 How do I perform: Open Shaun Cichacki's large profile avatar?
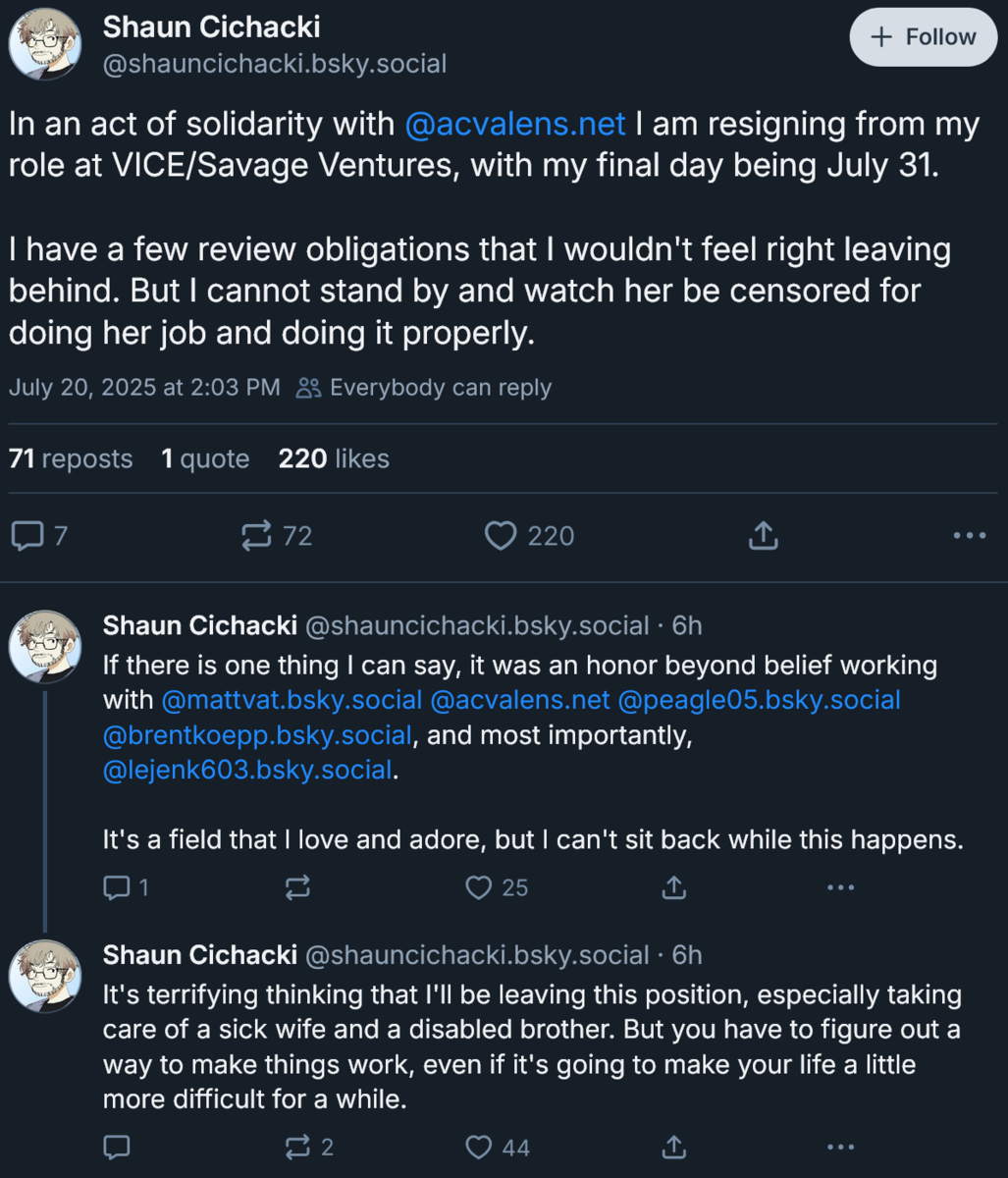(x=45, y=45)
